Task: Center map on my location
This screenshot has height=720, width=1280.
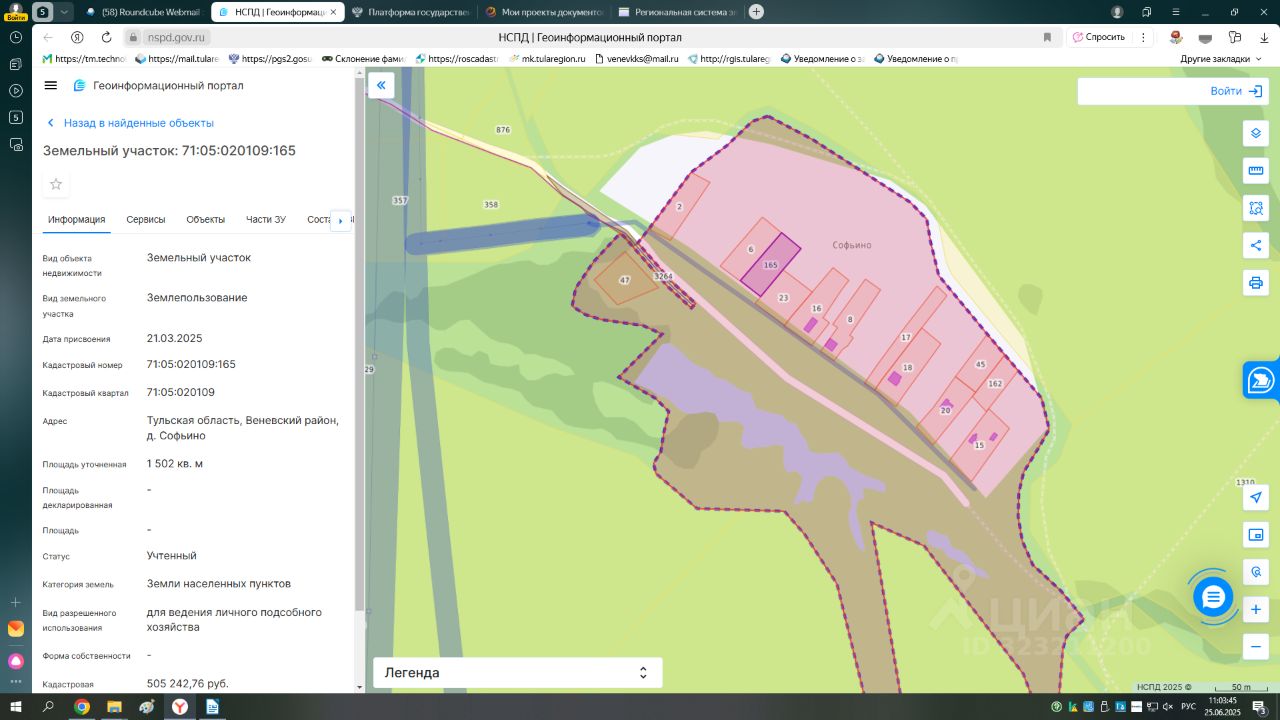Action: point(1256,498)
